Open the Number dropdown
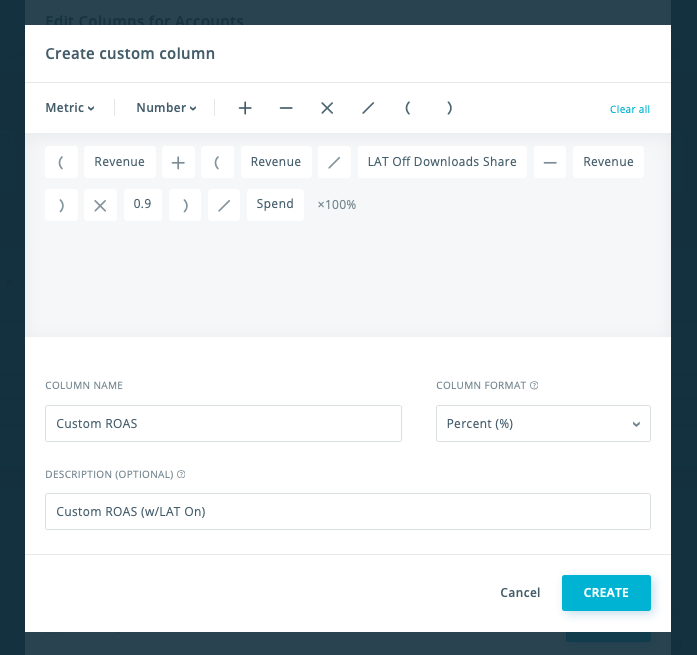 (166, 108)
